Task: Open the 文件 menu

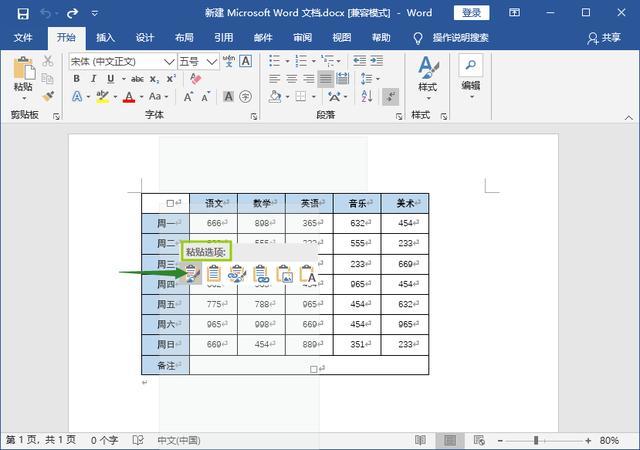Action: [23, 38]
